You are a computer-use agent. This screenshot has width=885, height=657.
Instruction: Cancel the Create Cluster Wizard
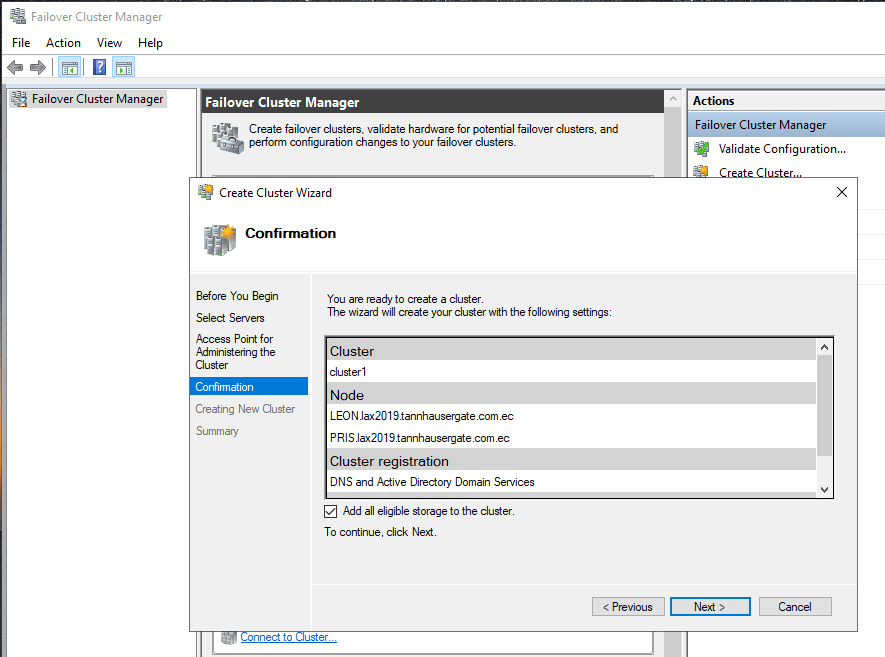click(795, 607)
